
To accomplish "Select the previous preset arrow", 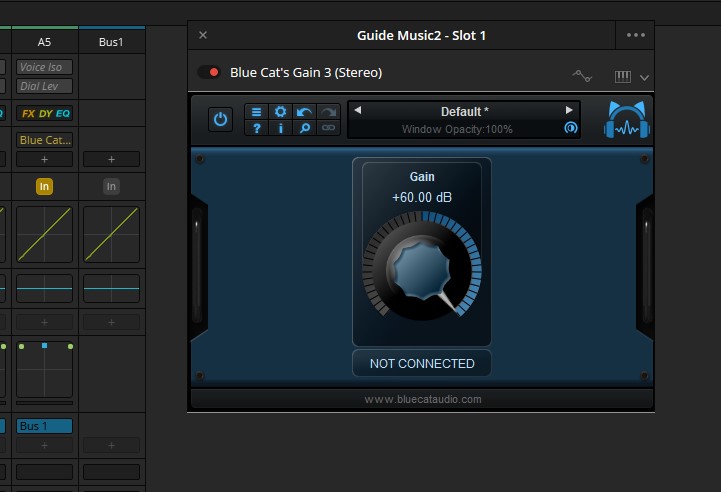I will coord(358,110).
